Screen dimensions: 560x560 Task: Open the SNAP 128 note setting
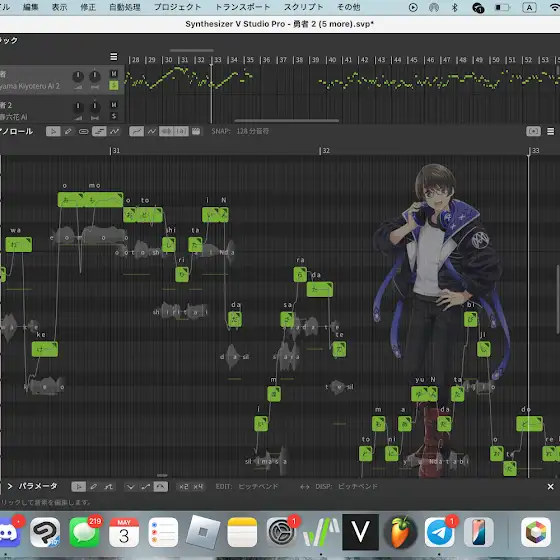point(252,131)
